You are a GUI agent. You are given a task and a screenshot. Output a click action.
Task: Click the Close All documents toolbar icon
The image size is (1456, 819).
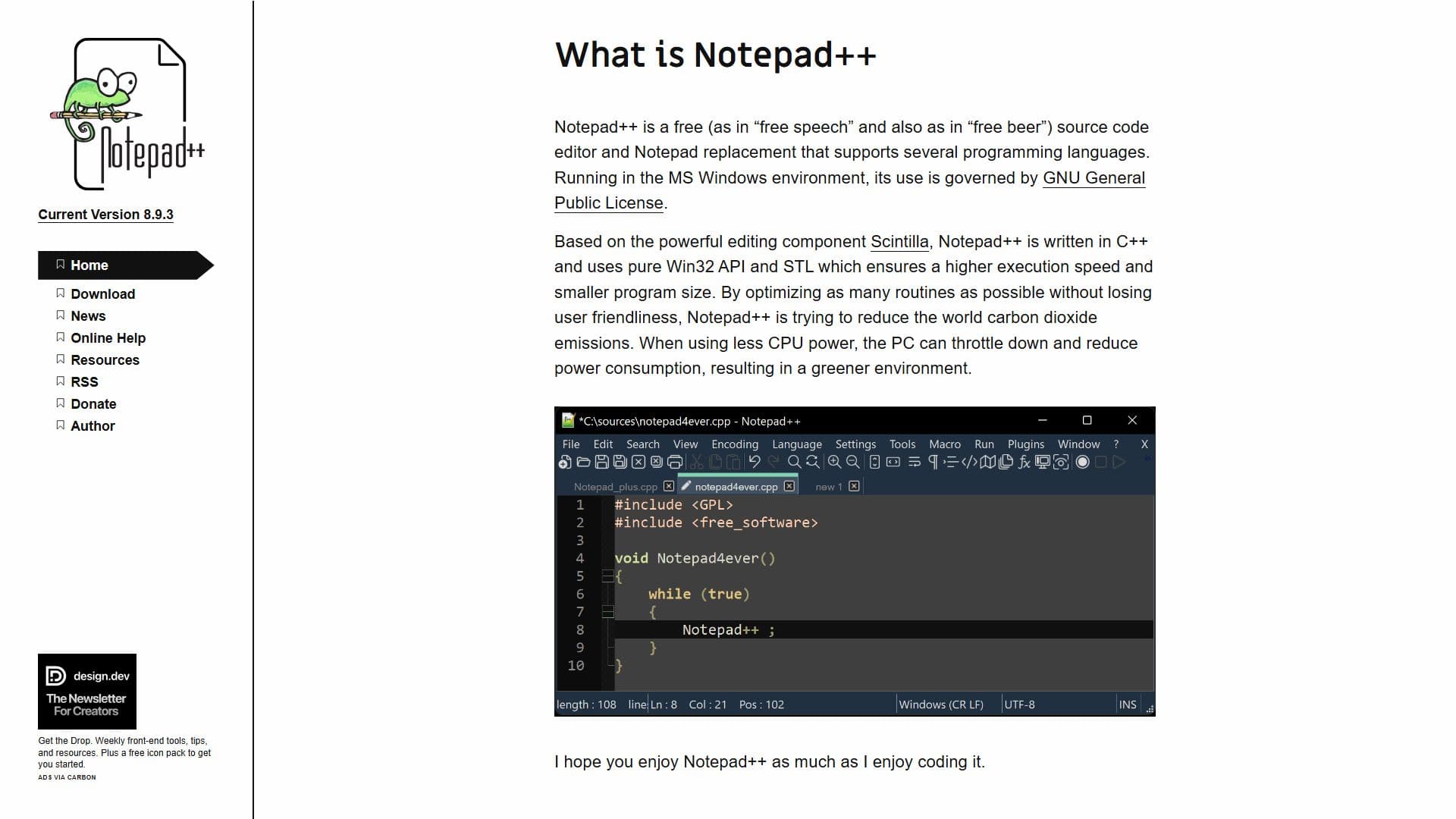pos(657,462)
